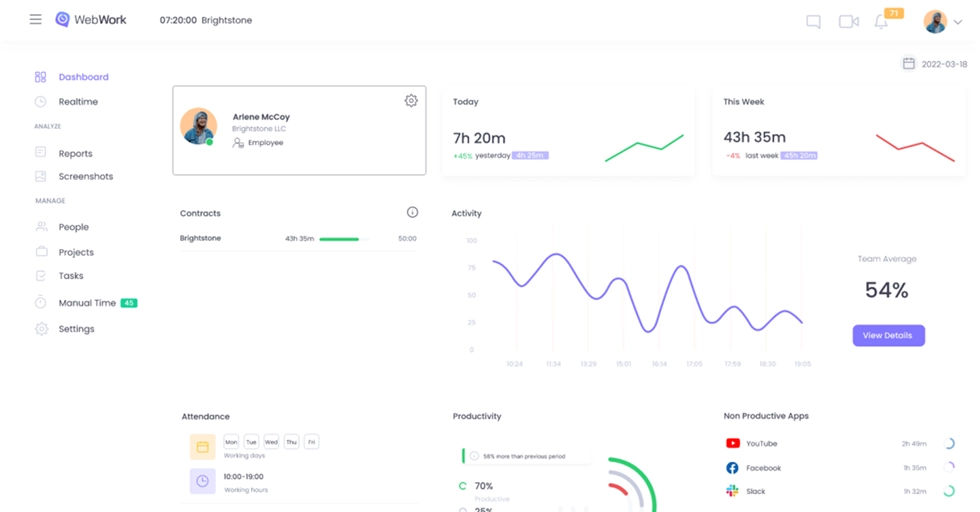Click the Attendance calendar icon
The height and width of the screenshot is (512, 980).
(x=202, y=447)
